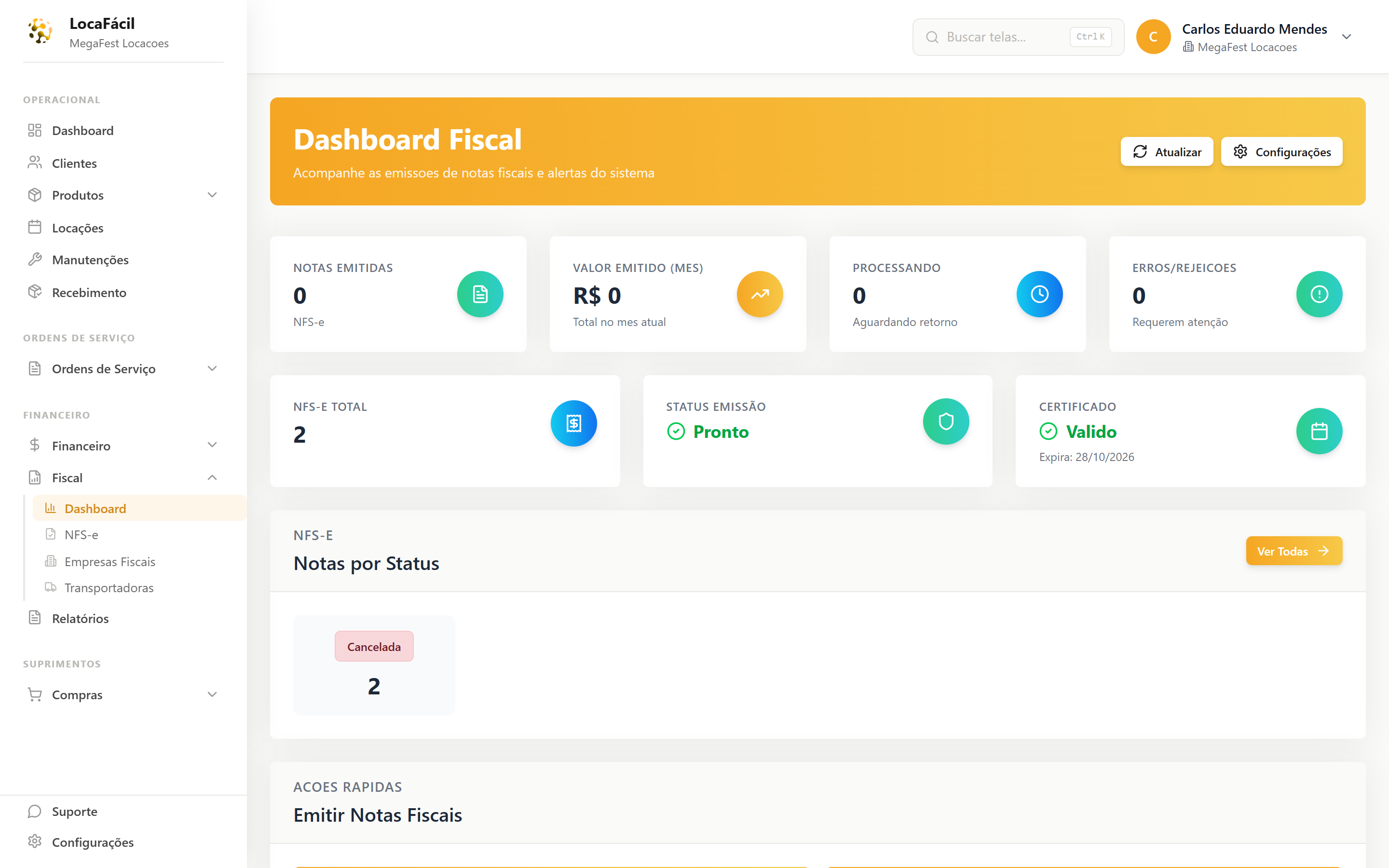Click the Fiscal chart file icon

tap(34, 477)
